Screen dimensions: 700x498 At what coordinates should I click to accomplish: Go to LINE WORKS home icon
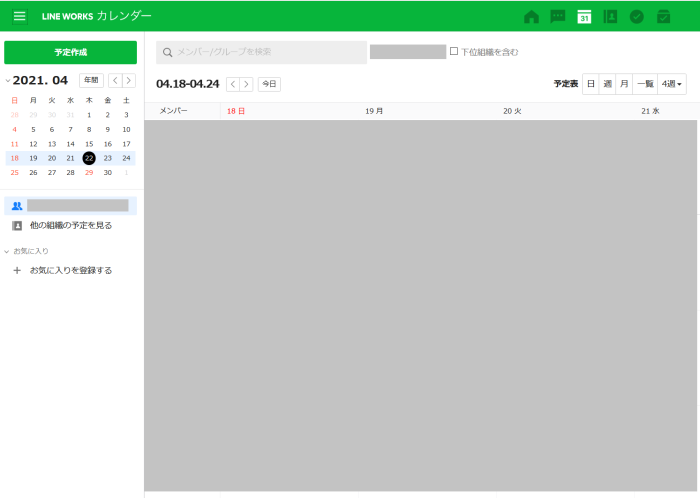[x=531, y=17]
